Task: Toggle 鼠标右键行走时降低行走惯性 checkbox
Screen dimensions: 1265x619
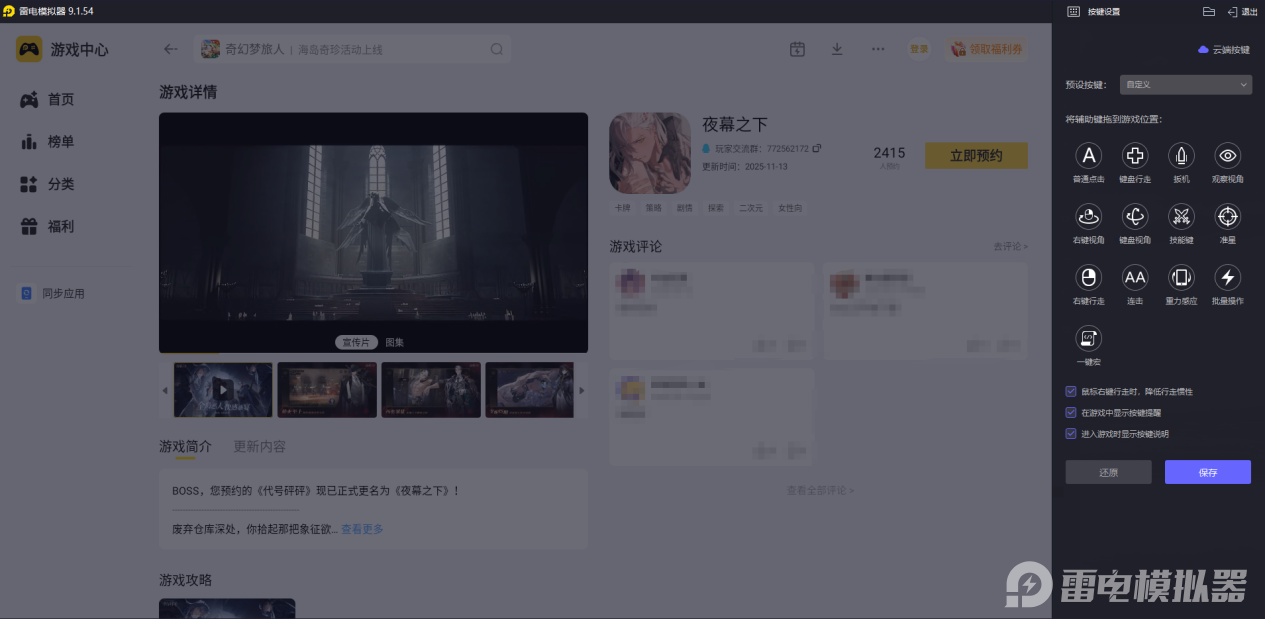Action: (1071, 392)
